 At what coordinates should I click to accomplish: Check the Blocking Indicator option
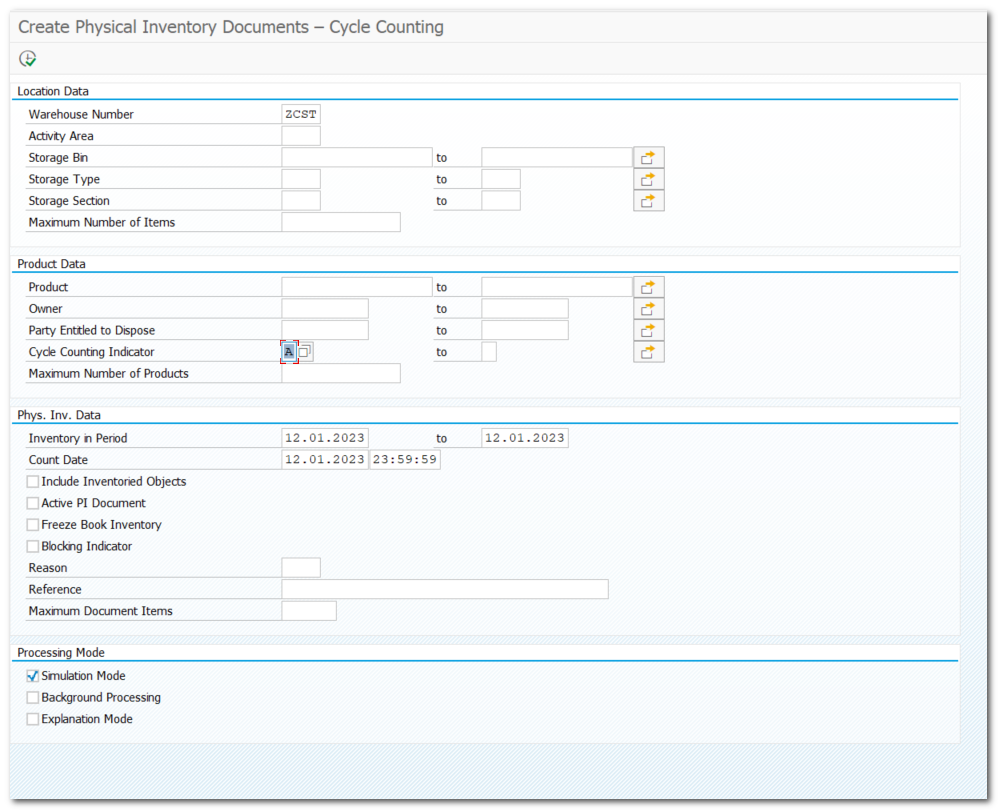point(33,546)
